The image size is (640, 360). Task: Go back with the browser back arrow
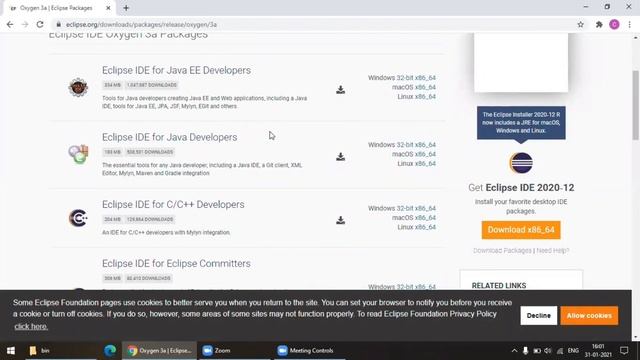pos(10,24)
